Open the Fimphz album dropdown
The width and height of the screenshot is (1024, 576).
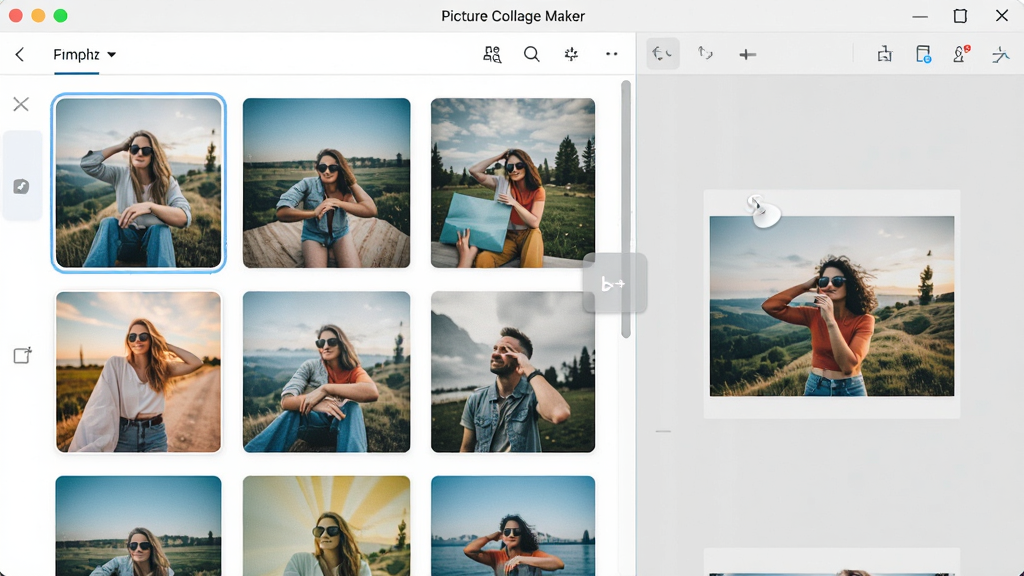pyautogui.click(x=112, y=54)
